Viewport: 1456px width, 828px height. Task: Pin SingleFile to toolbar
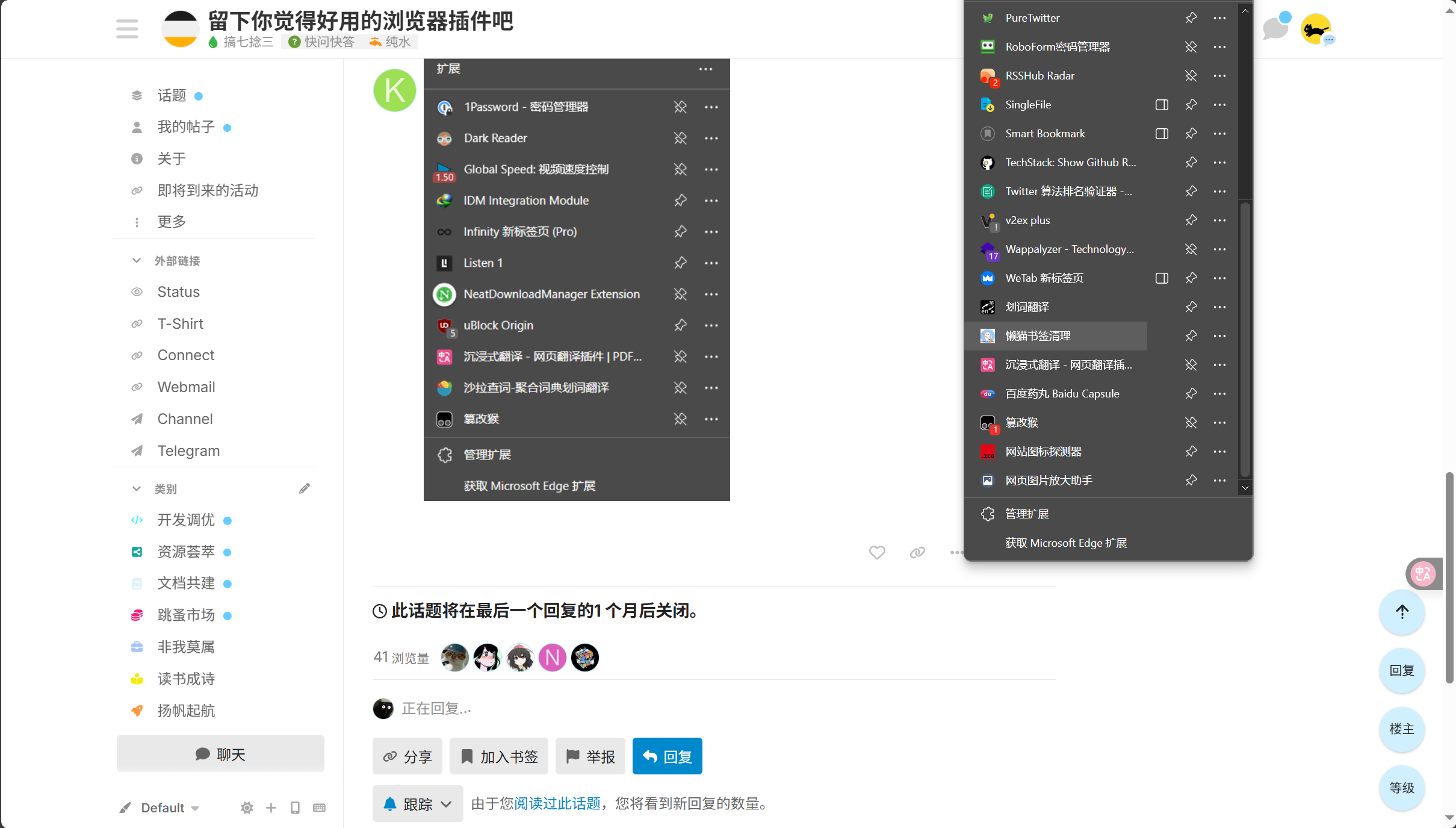[x=1191, y=105]
